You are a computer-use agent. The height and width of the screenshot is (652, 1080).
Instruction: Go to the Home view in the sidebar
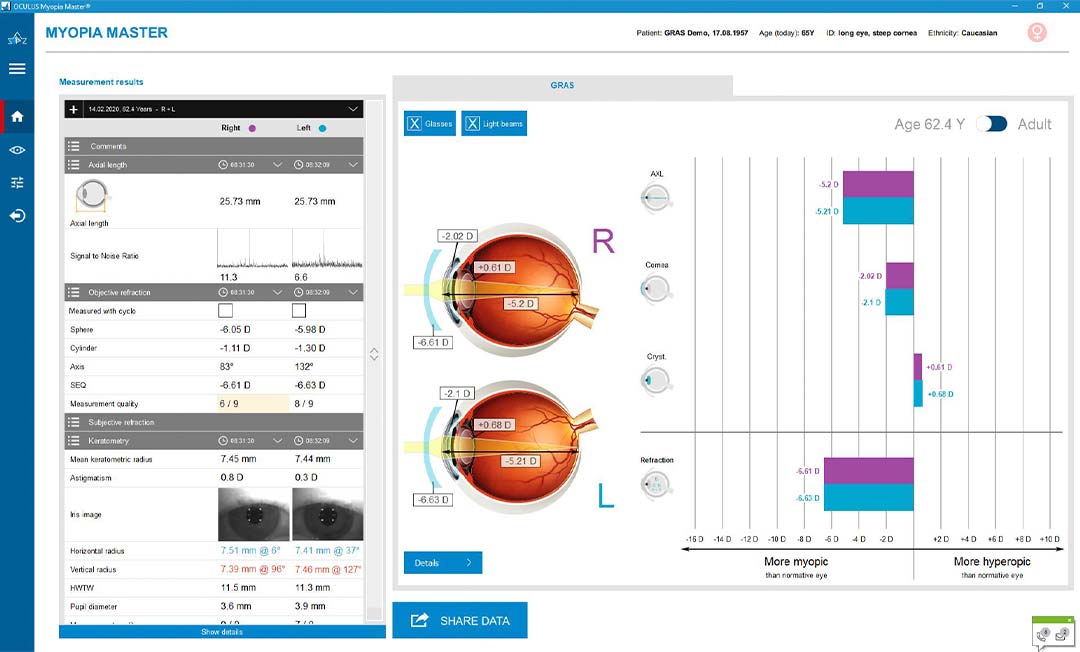click(x=17, y=116)
